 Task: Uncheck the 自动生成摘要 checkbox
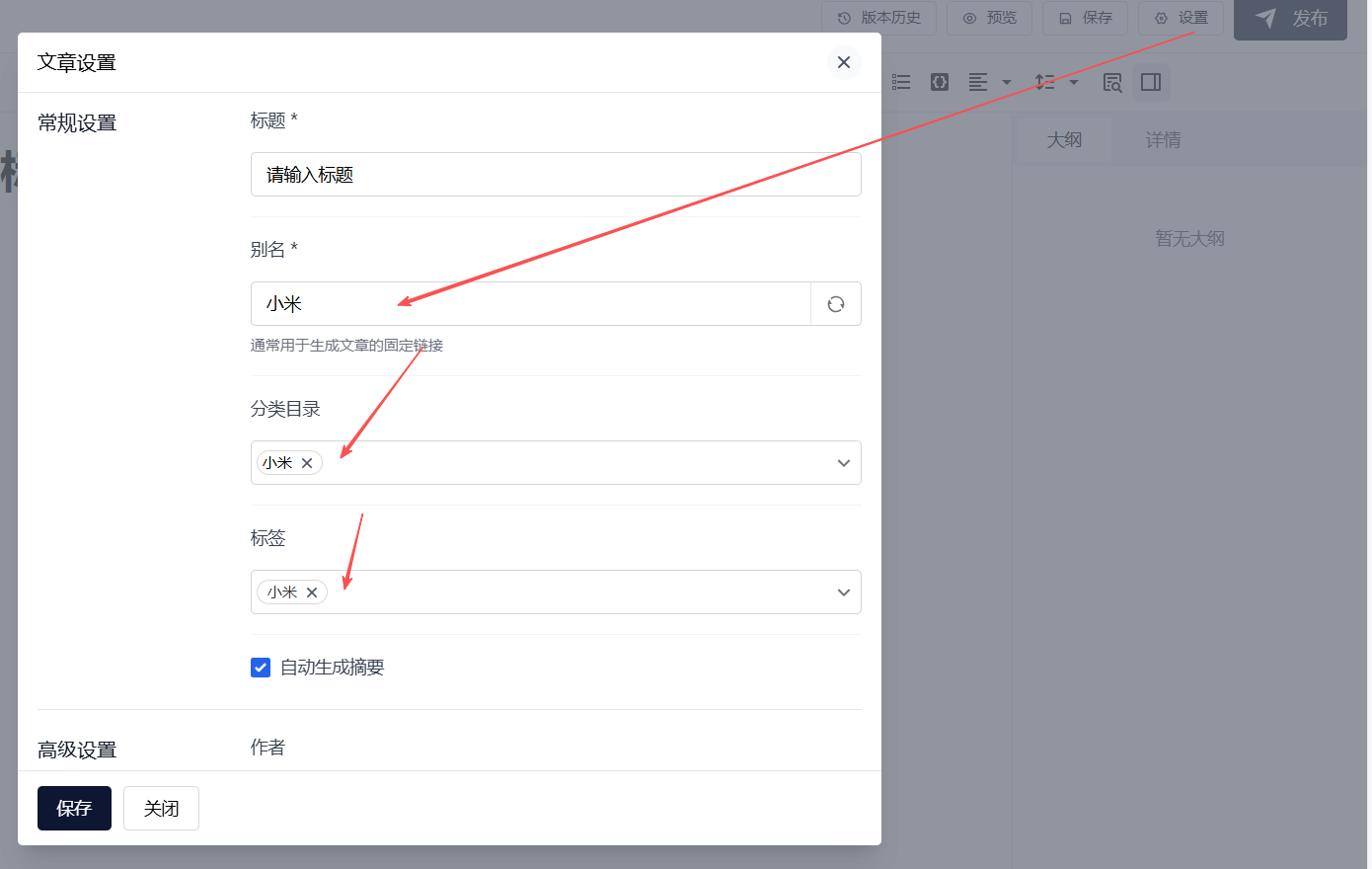tap(261, 668)
